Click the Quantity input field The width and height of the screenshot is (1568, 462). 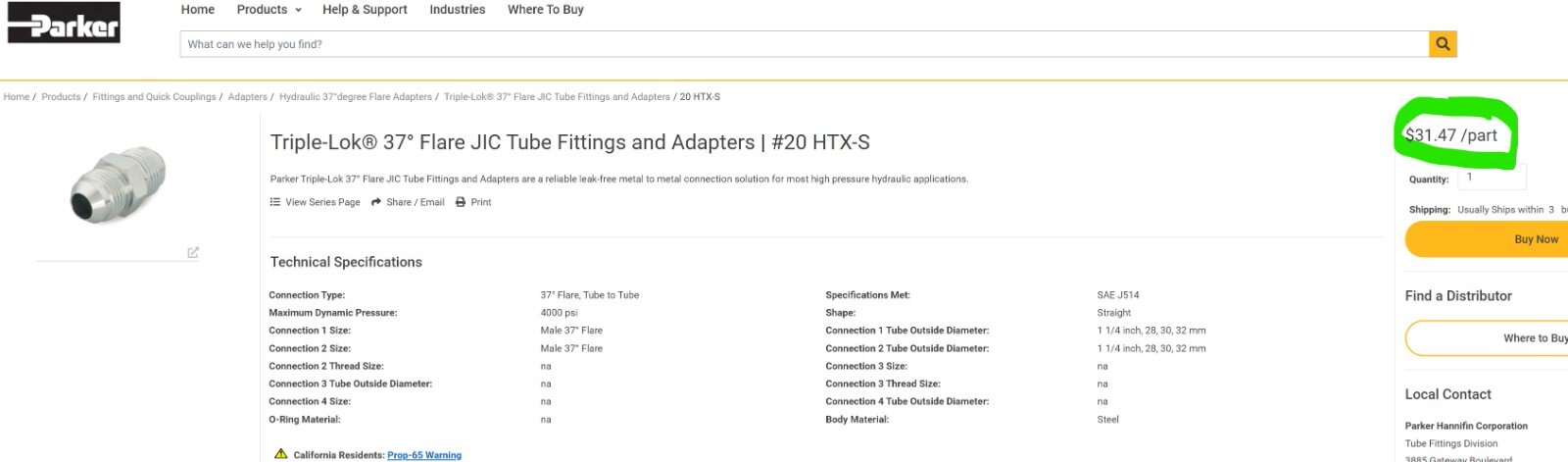(1492, 178)
